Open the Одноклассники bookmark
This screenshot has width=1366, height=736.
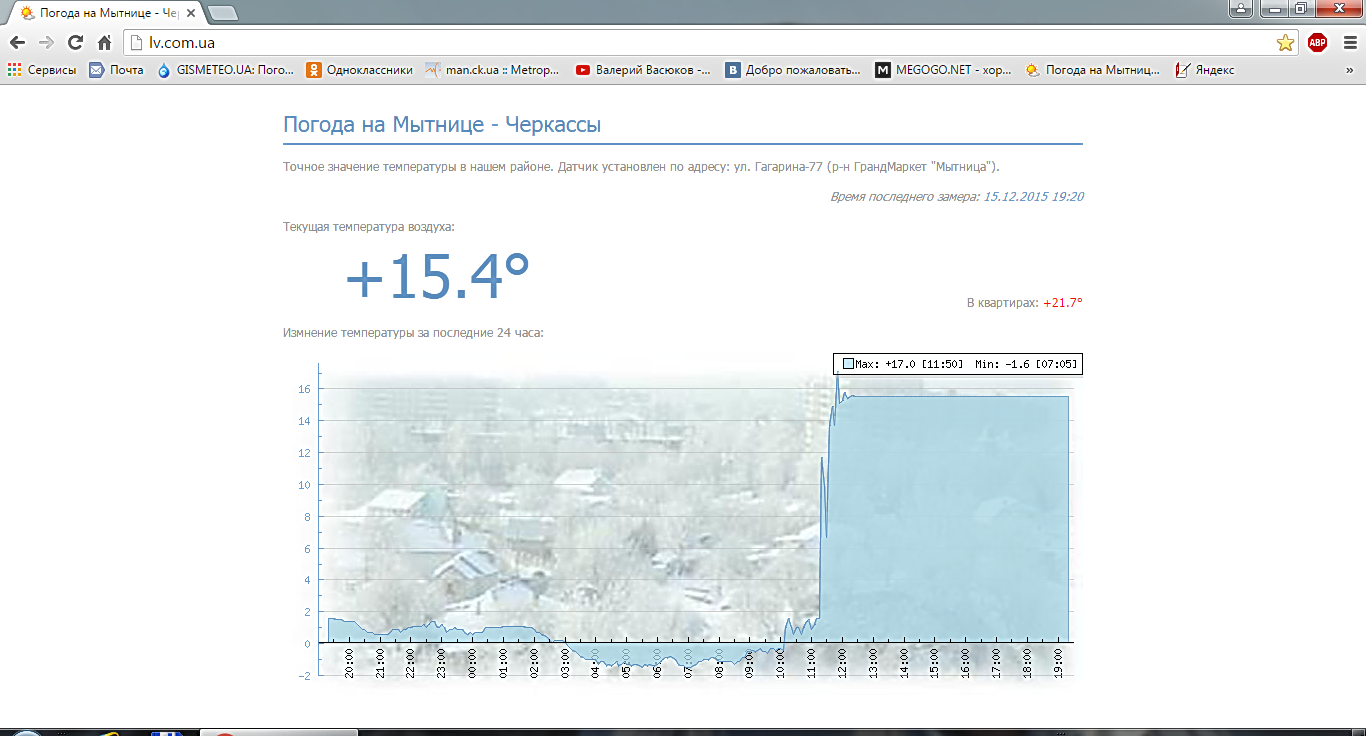pyautogui.click(x=359, y=70)
